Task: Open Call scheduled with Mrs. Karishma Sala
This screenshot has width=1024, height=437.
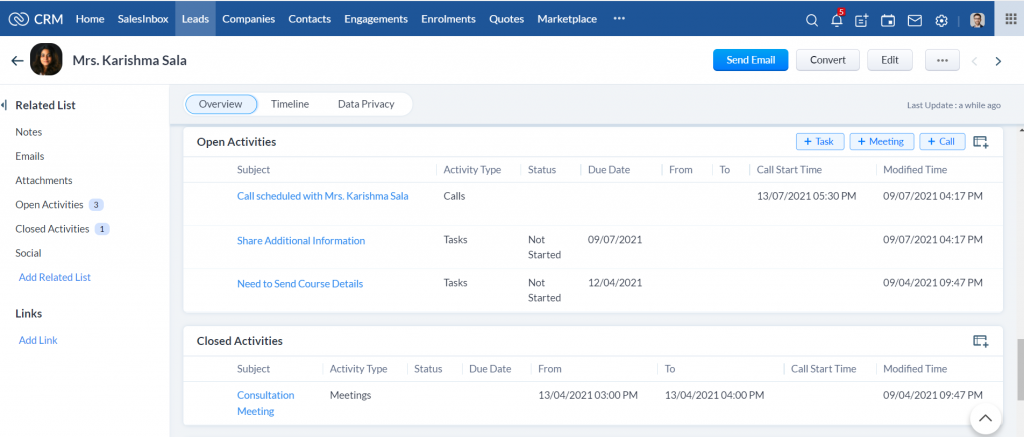Action: [323, 196]
